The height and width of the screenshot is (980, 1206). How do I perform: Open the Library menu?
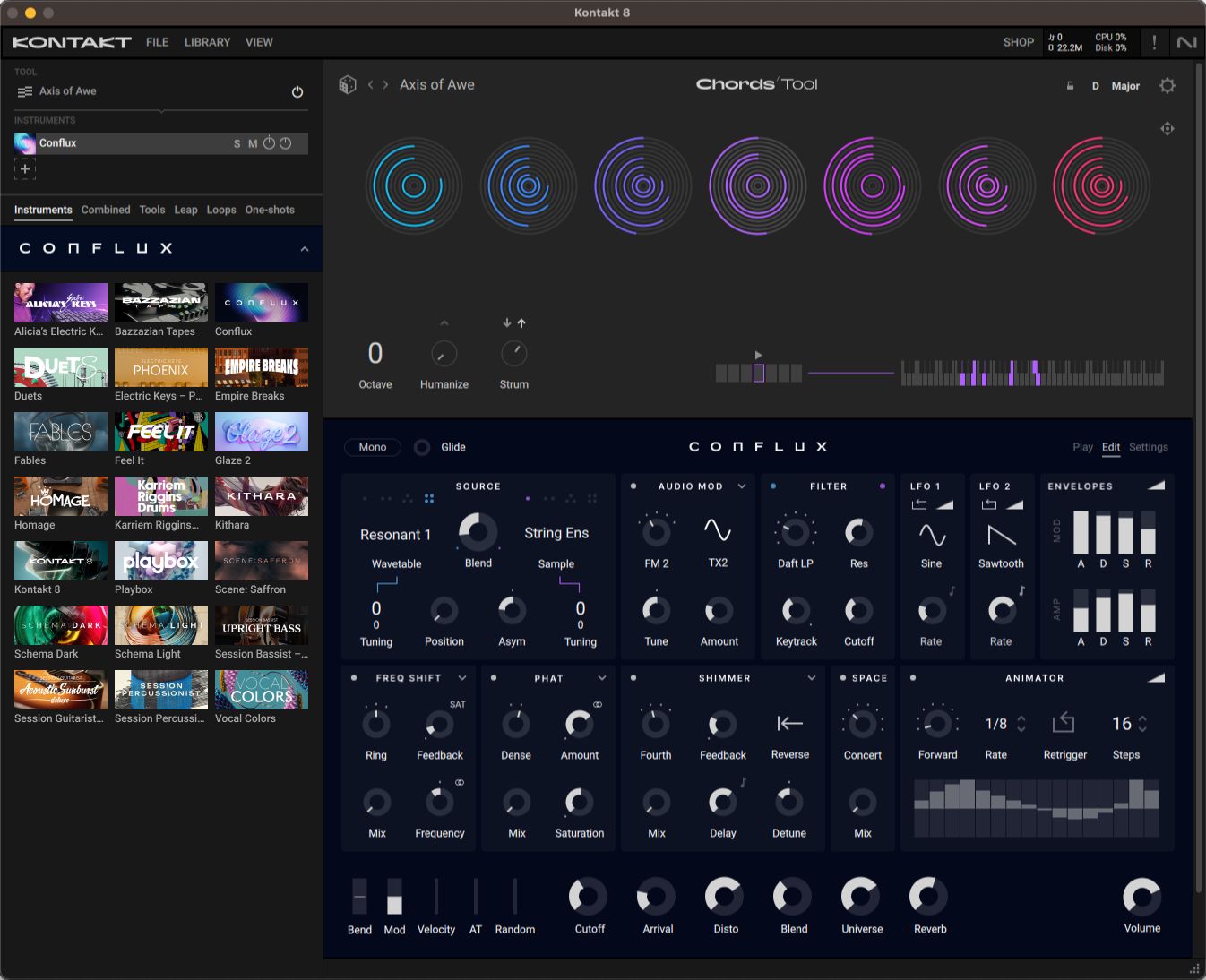(207, 42)
